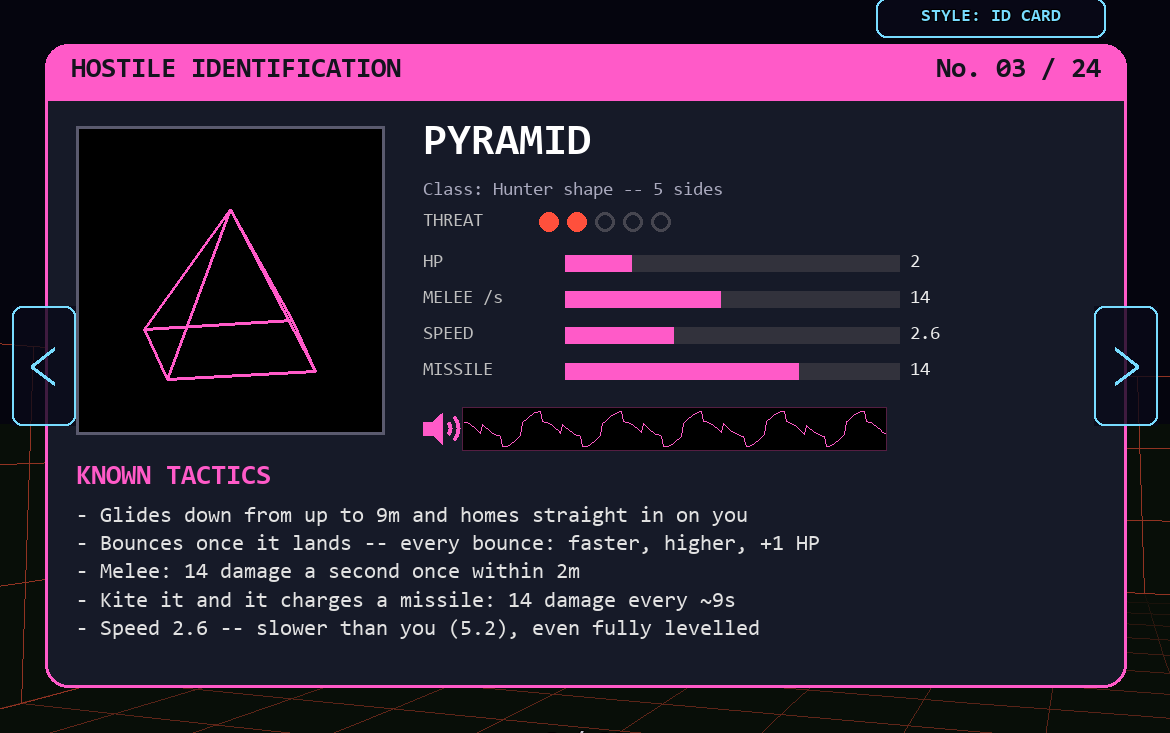Click the second filled threat dot
The image size is (1170, 733).
click(577, 222)
